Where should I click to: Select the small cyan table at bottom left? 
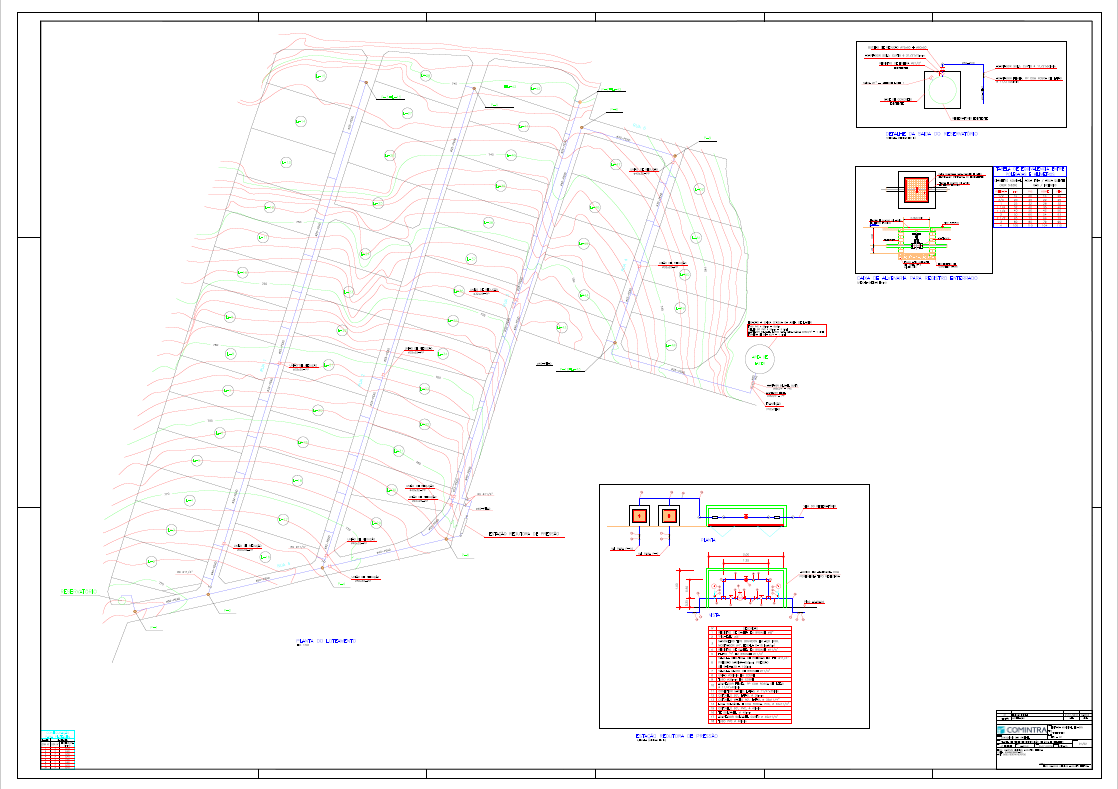tap(57, 749)
